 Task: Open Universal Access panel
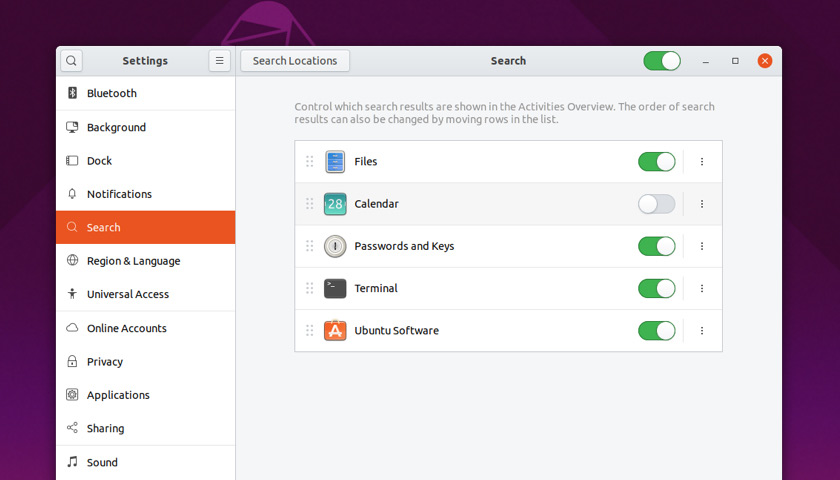(146, 294)
